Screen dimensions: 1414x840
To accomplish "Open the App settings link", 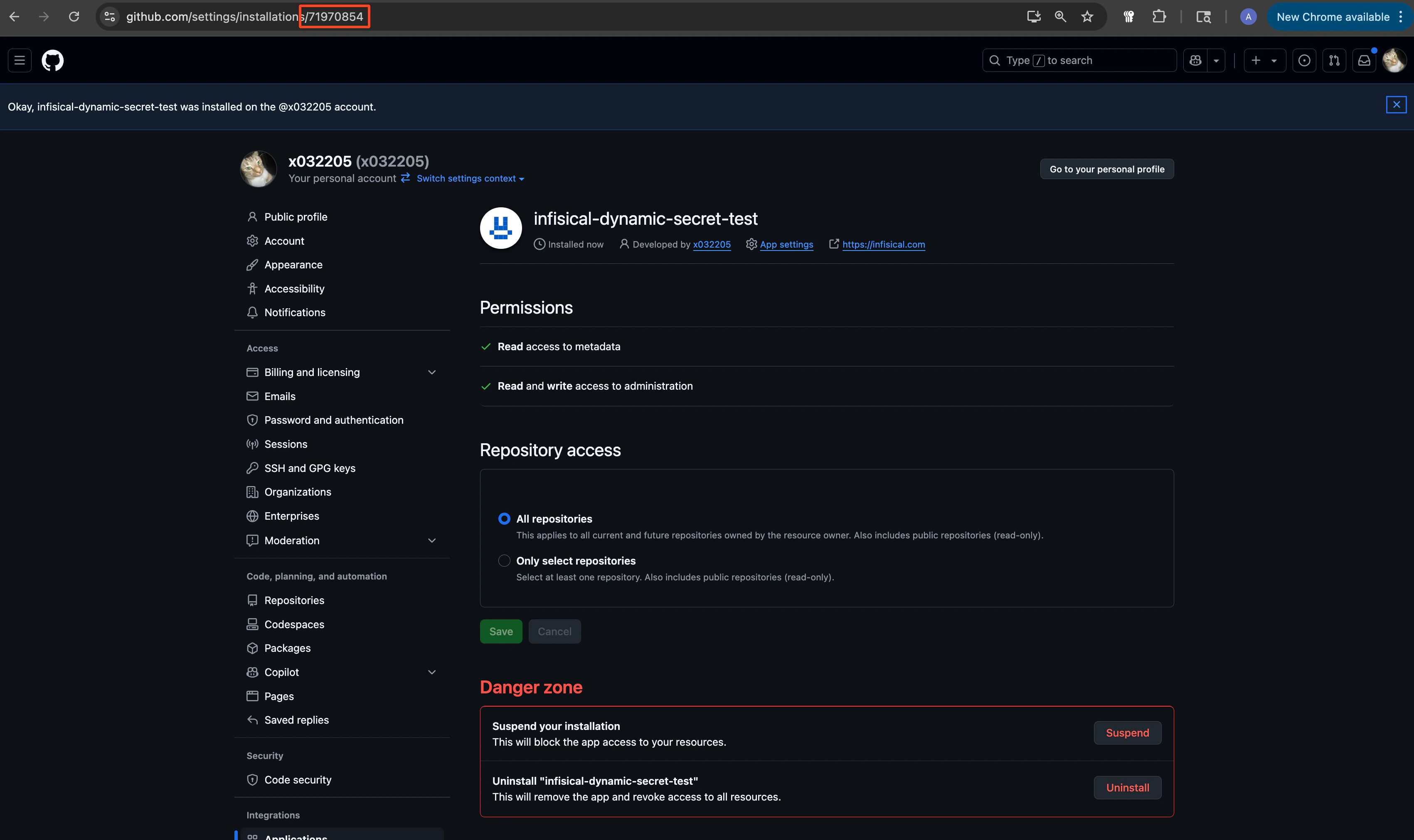I will click(x=786, y=245).
